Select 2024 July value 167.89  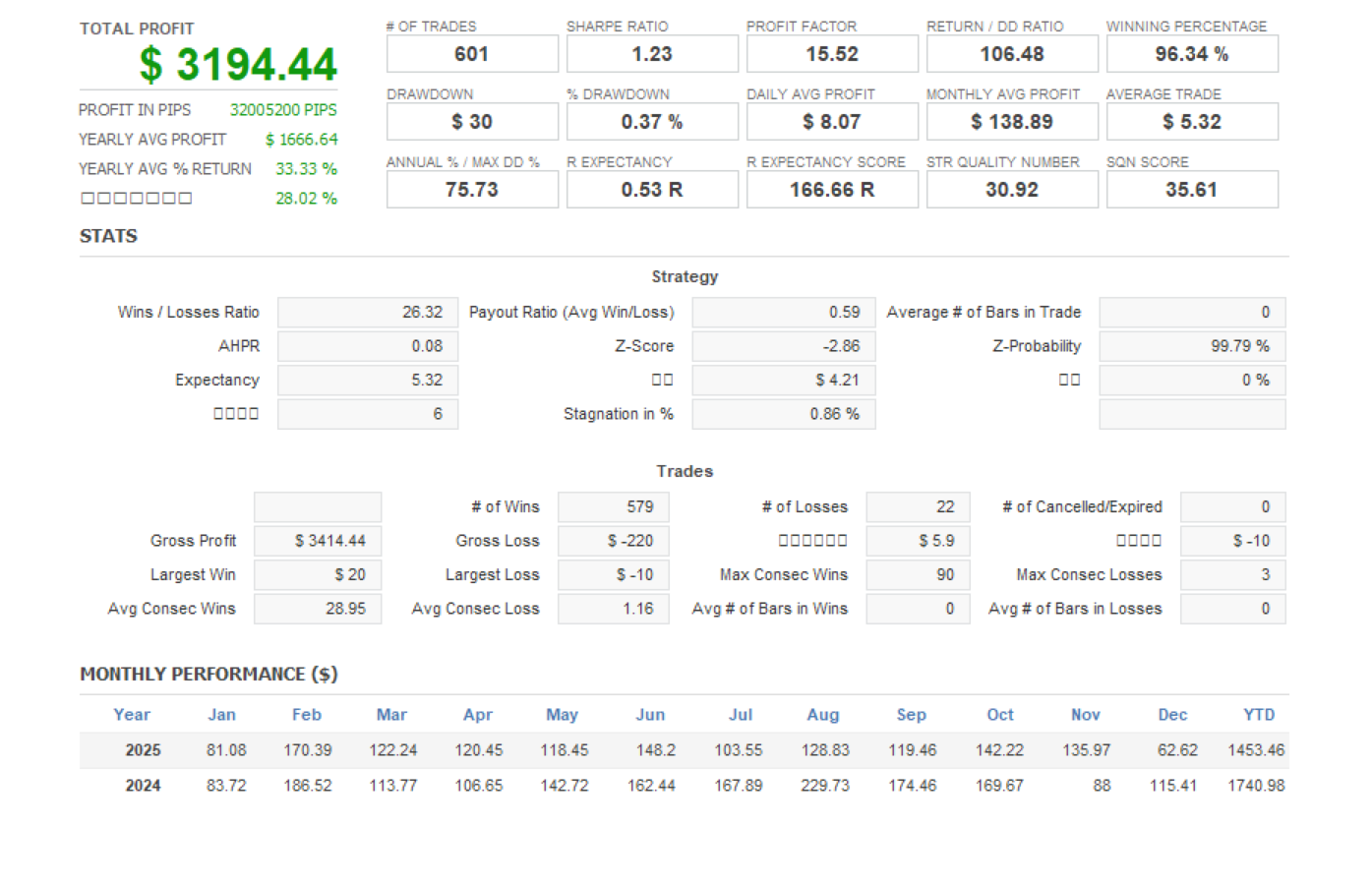[x=739, y=786]
